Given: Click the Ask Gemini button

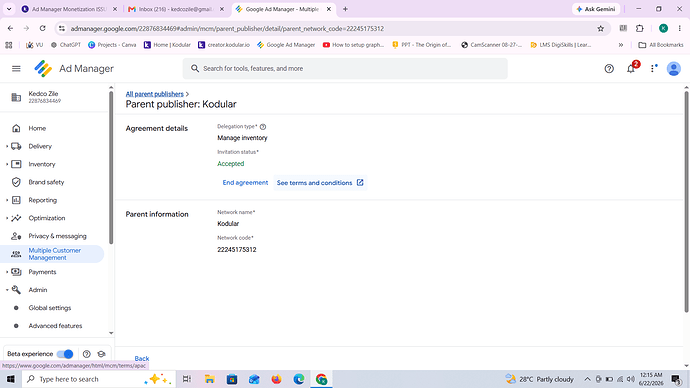Looking at the screenshot, I should click(596, 9).
